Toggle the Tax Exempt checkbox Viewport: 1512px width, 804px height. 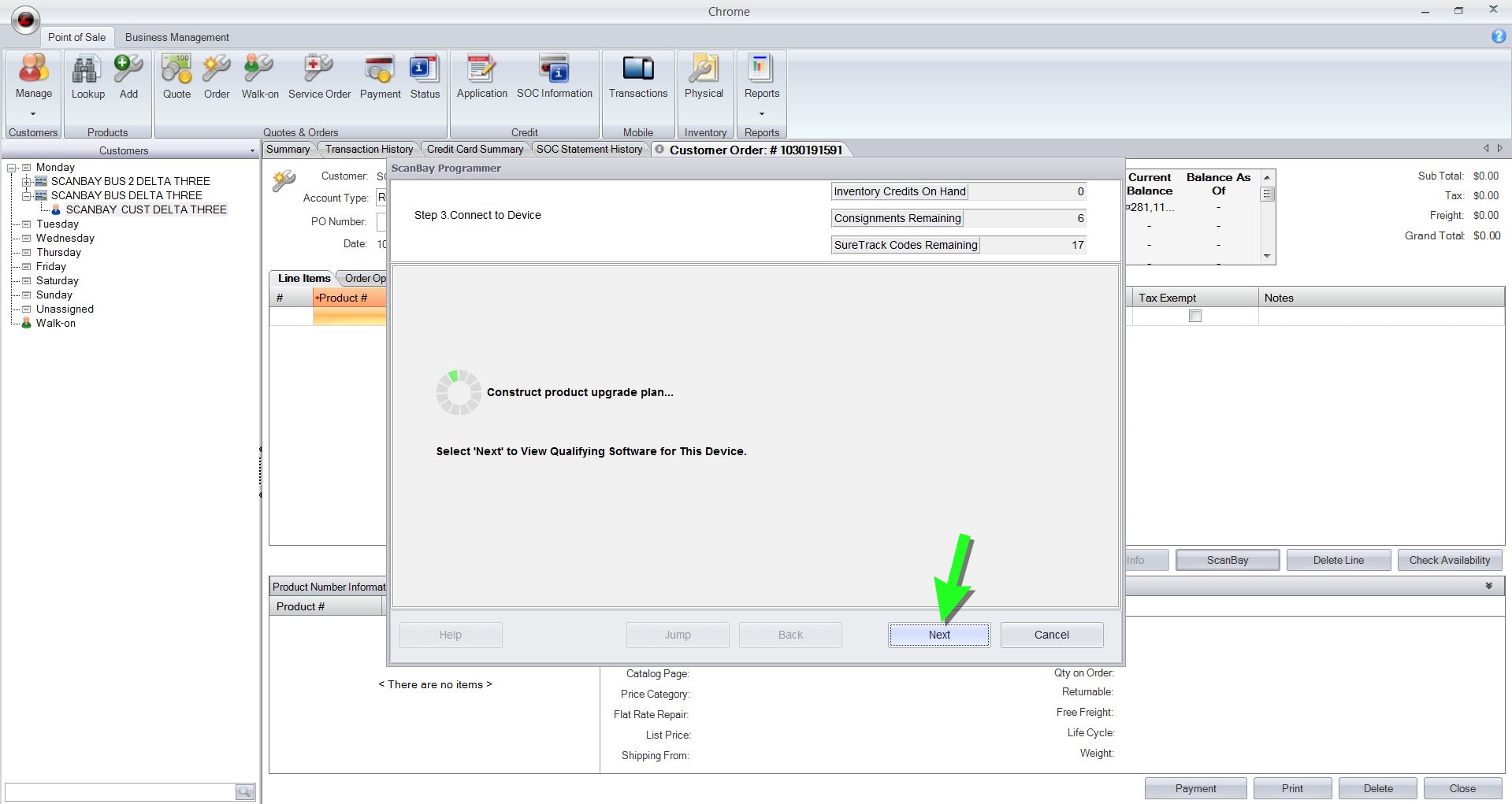point(1194,316)
